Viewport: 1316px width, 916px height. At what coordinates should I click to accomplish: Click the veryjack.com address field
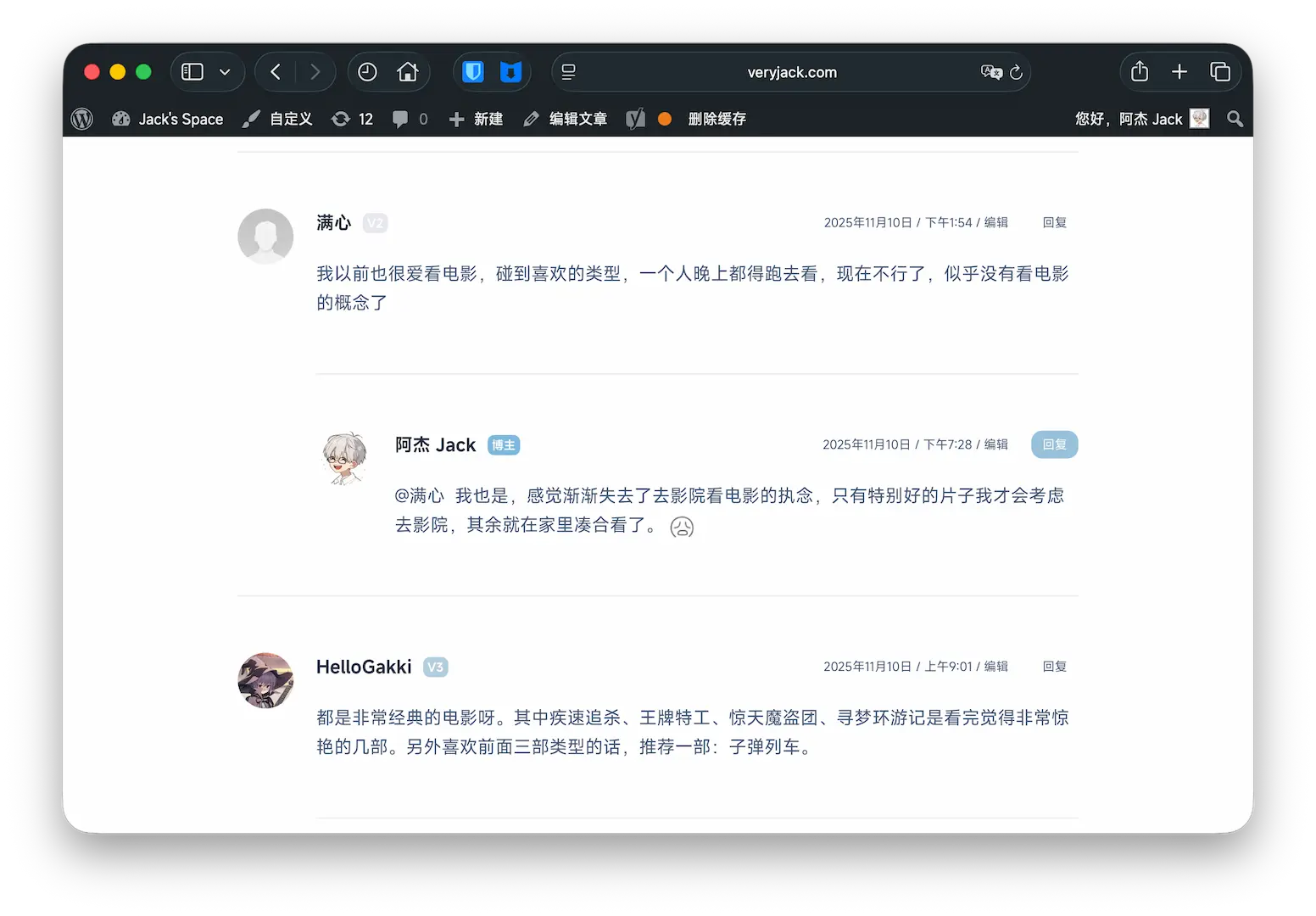click(x=791, y=72)
